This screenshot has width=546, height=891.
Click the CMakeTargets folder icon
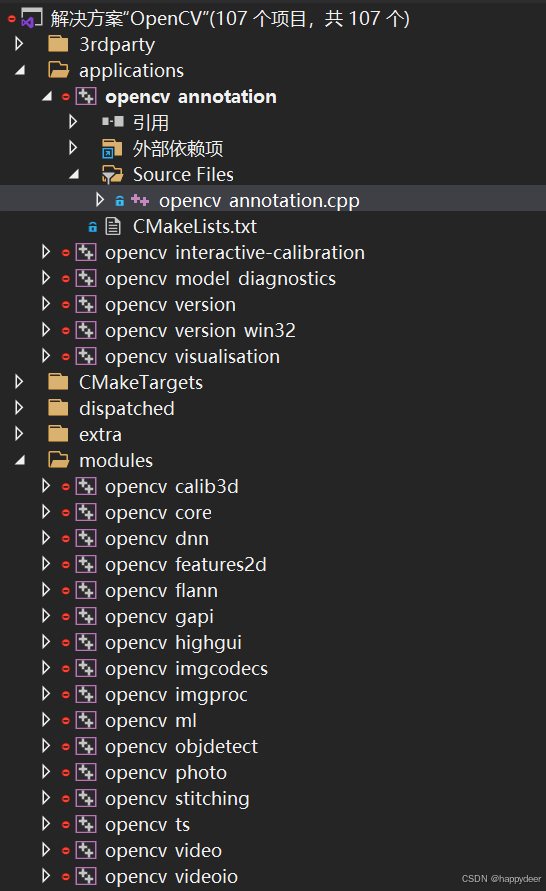59,382
